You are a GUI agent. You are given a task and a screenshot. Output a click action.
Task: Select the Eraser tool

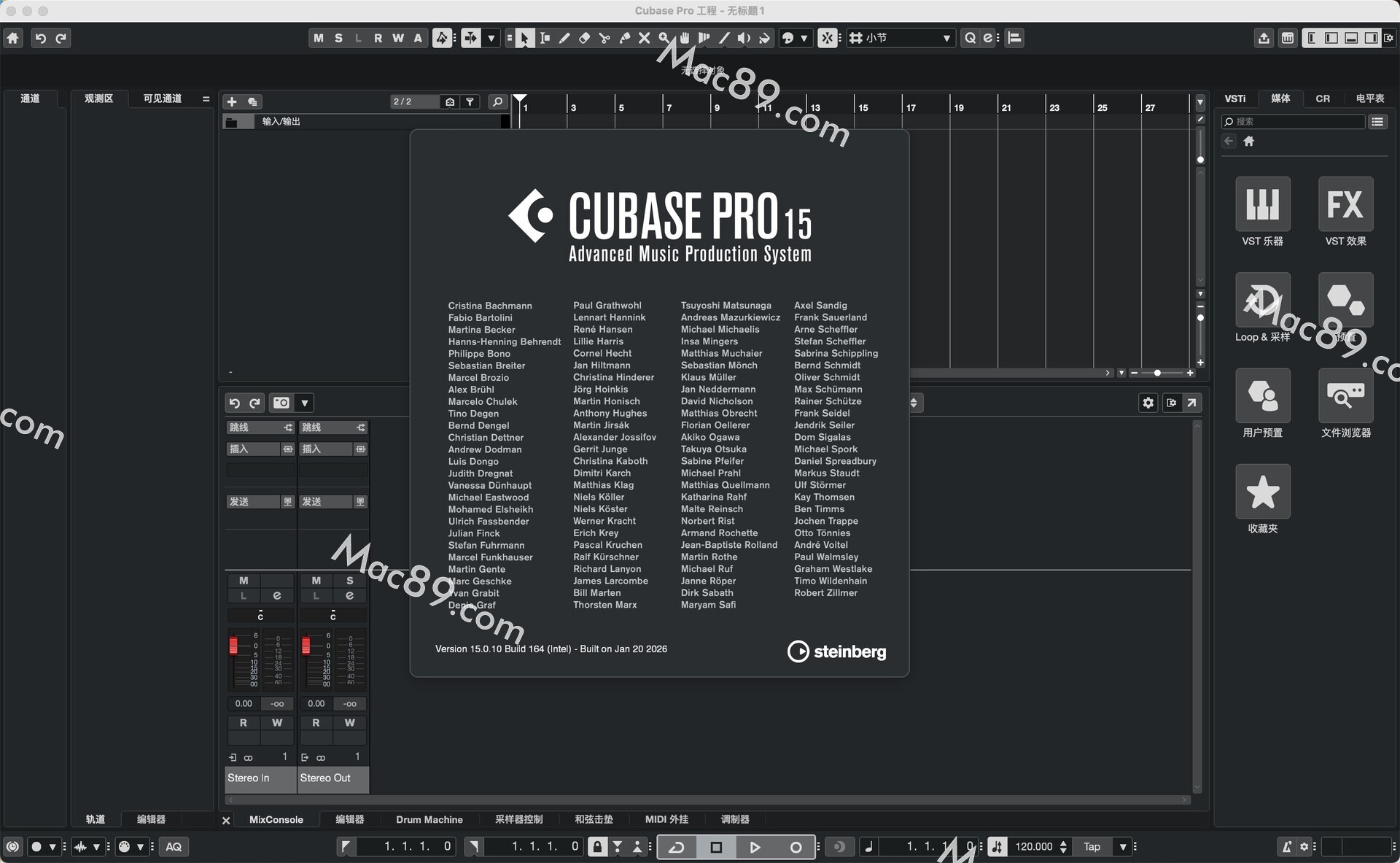tap(584, 38)
